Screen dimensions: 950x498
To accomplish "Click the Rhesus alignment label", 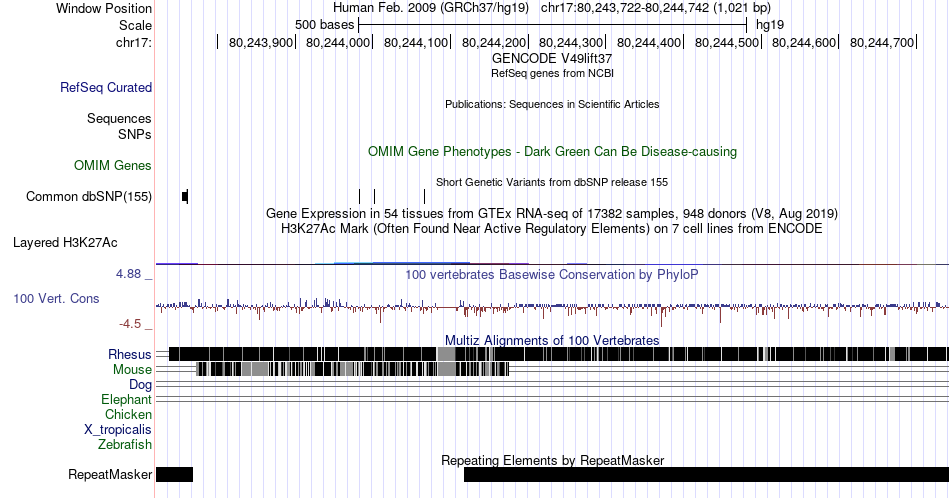I will (130, 354).
